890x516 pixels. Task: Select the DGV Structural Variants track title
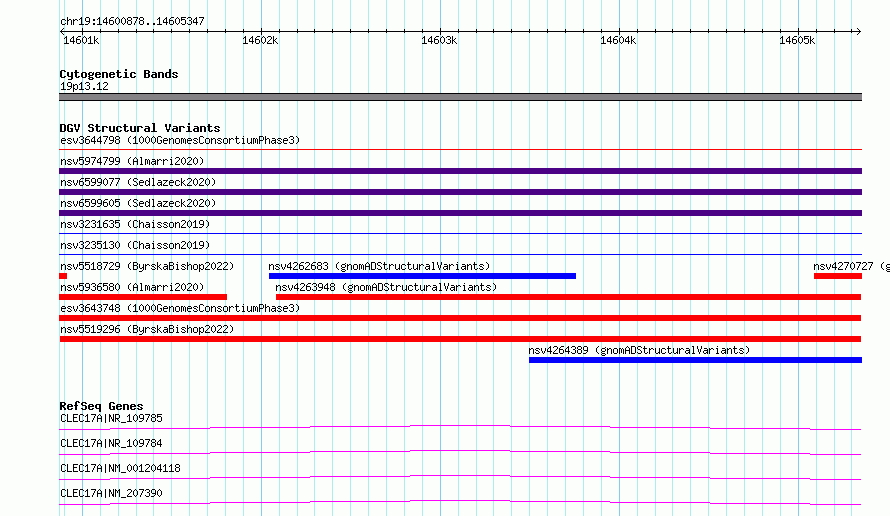[x=140, y=128]
